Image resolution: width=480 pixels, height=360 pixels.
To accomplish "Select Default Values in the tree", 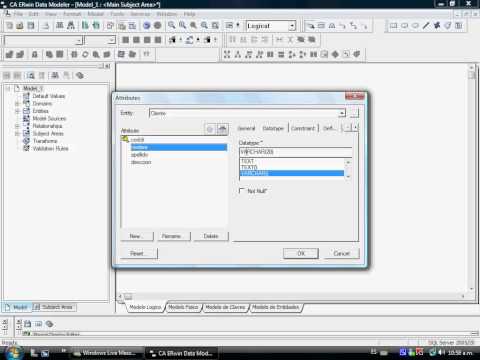I will click(x=49, y=96).
